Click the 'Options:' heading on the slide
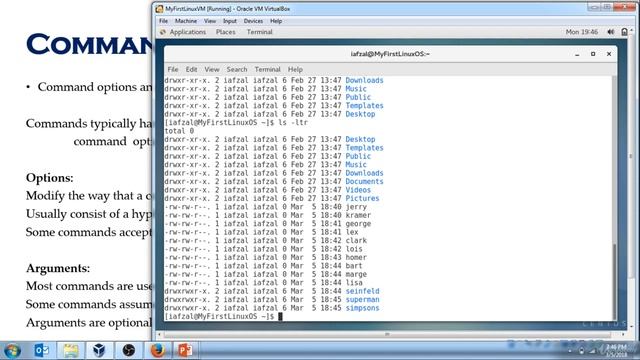This screenshot has width=640, height=360. point(50,178)
